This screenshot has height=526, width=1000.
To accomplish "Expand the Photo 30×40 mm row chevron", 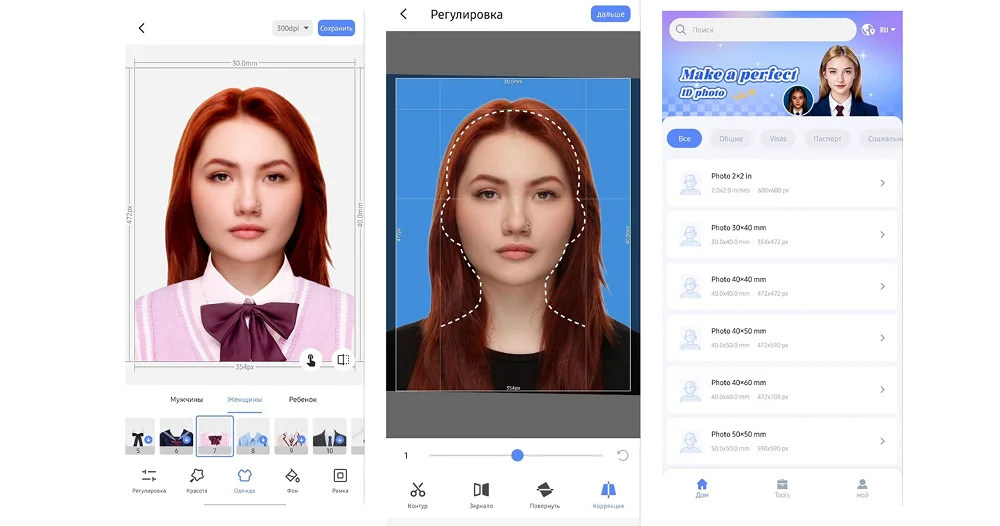I will click(883, 235).
